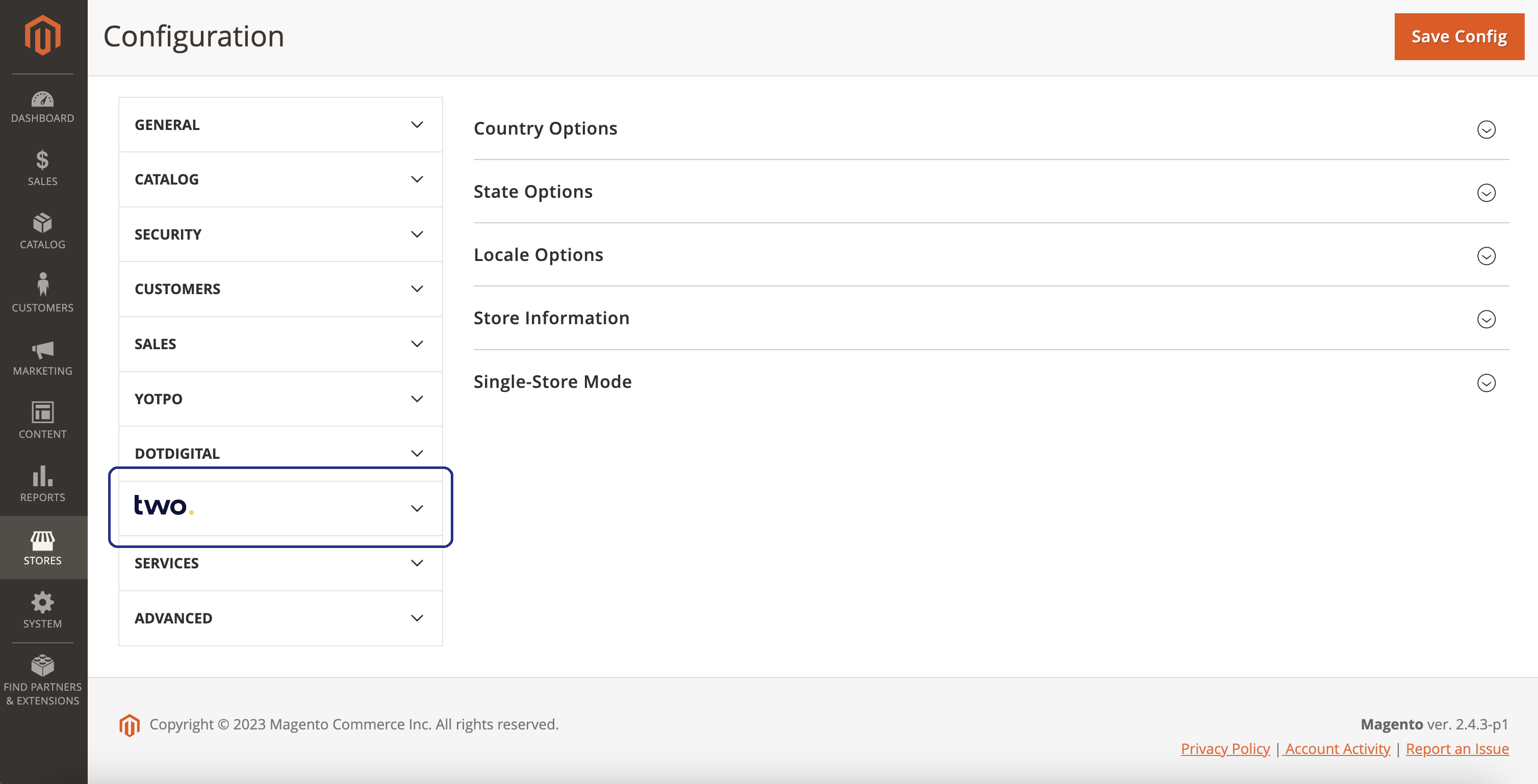Open the Privacy Policy link

1225,749
